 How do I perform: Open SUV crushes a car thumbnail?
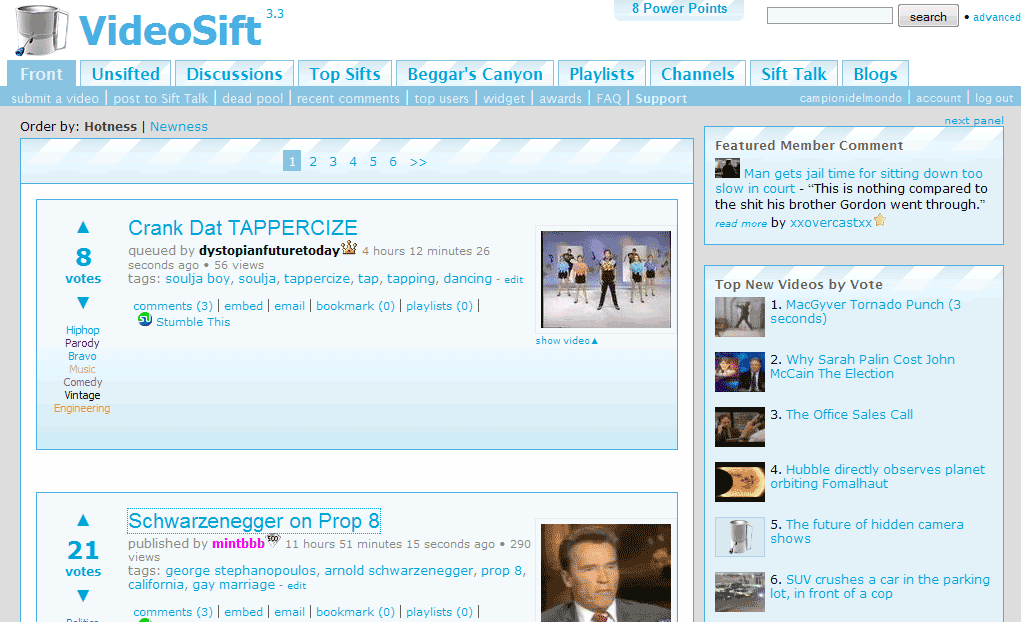(x=740, y=592)
